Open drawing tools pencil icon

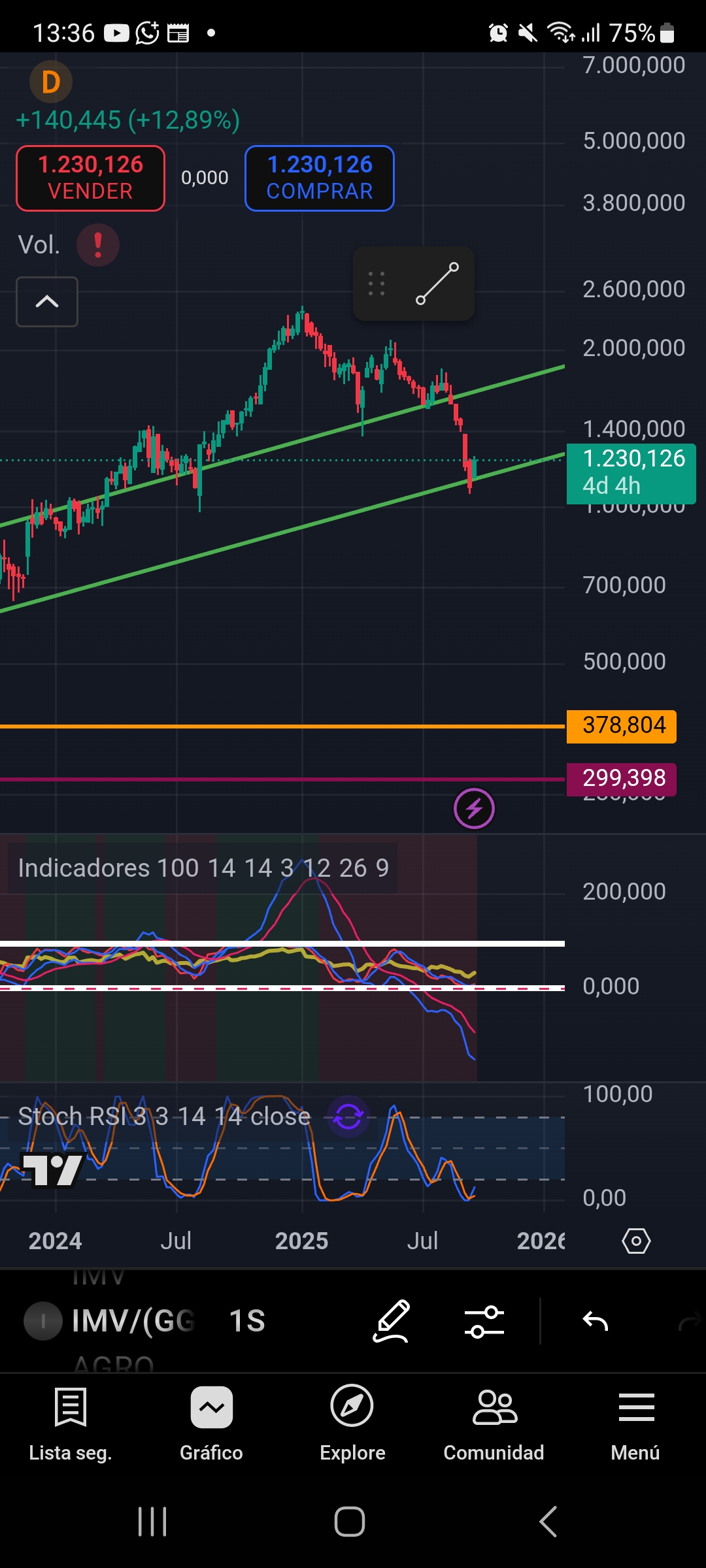pyautogui.click(x=391, y=1321)
